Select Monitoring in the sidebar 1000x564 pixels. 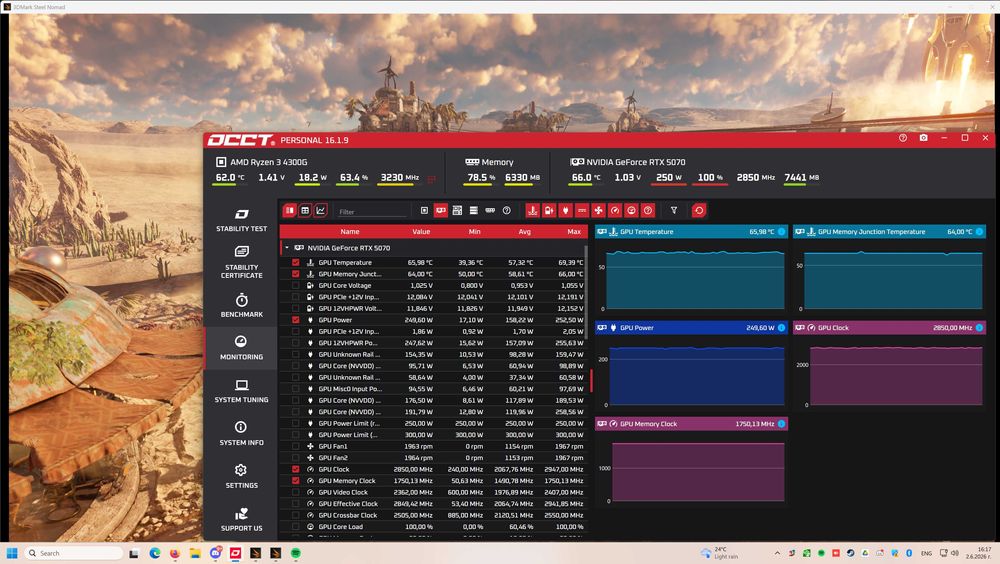click(x=241, y=348)
